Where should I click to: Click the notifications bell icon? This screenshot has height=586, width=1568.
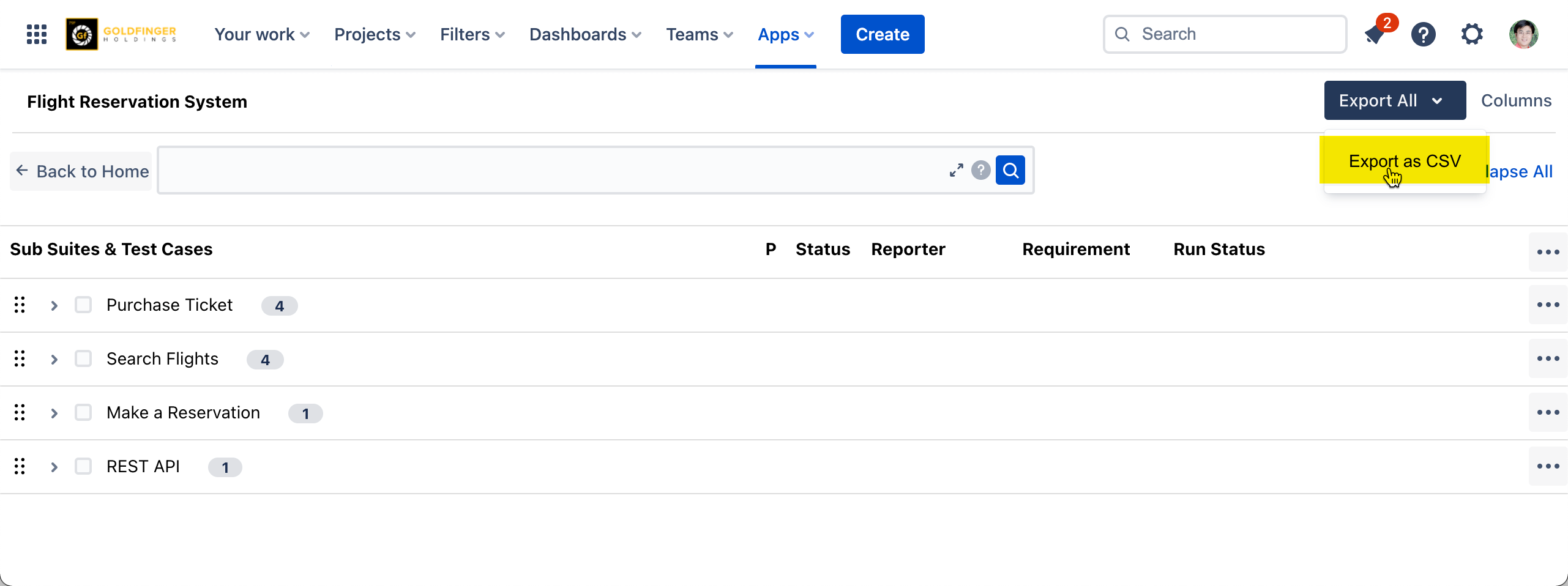coord(1375,35)
